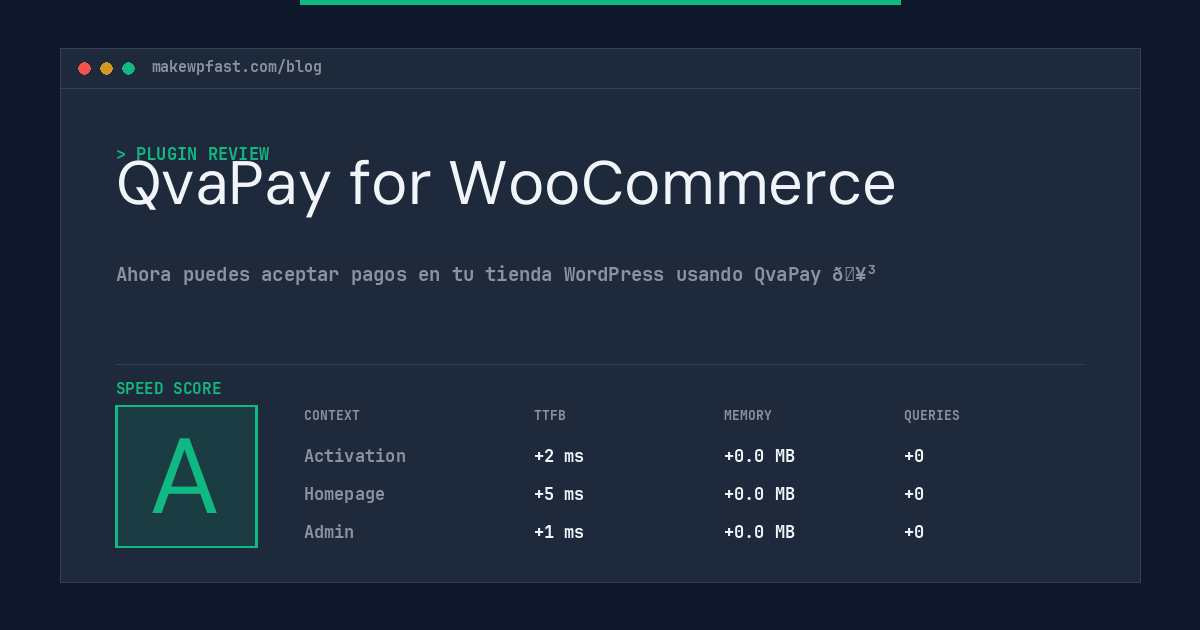Click the '+2 ms' Activation TTFB value
Viewport: 1200px width, 630px height.
point(559,456)
